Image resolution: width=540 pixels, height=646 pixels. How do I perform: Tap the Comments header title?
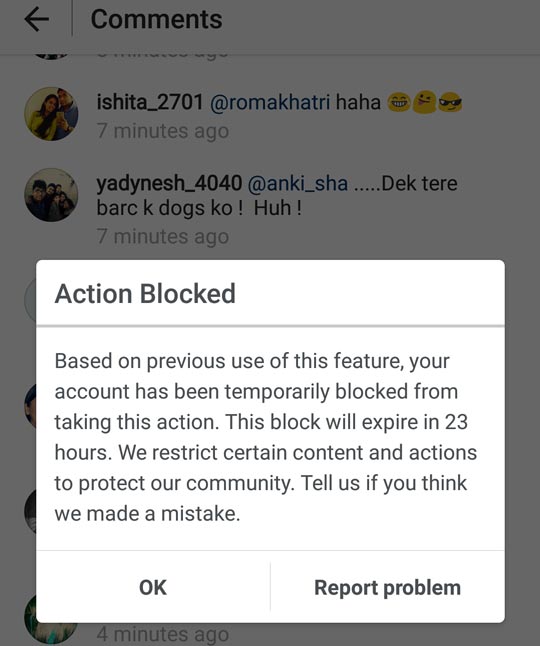tap(157, 19)
